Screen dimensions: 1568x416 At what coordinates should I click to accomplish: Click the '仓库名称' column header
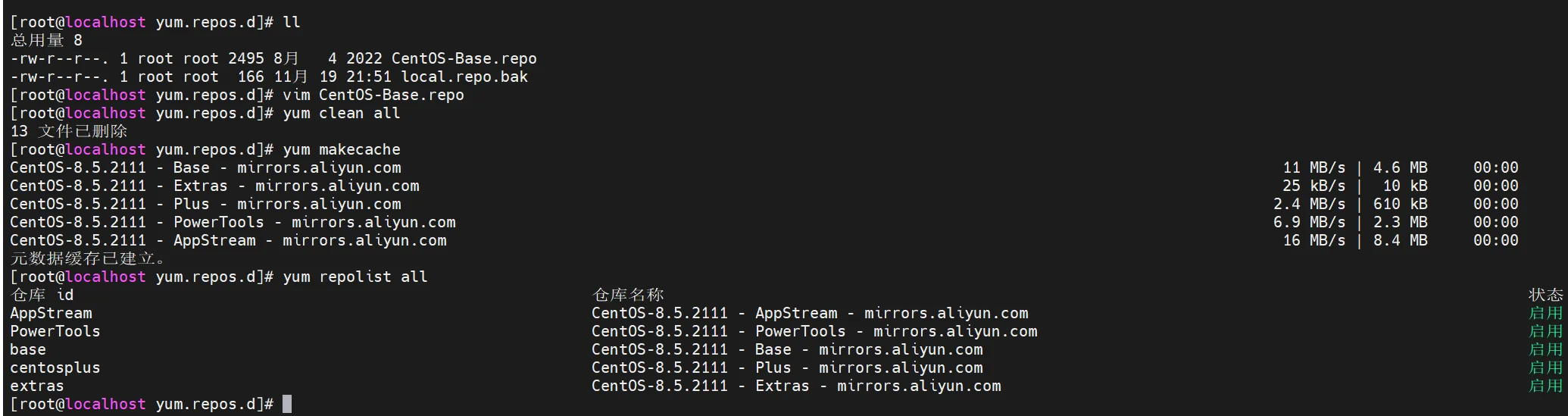tap(628, 295)
